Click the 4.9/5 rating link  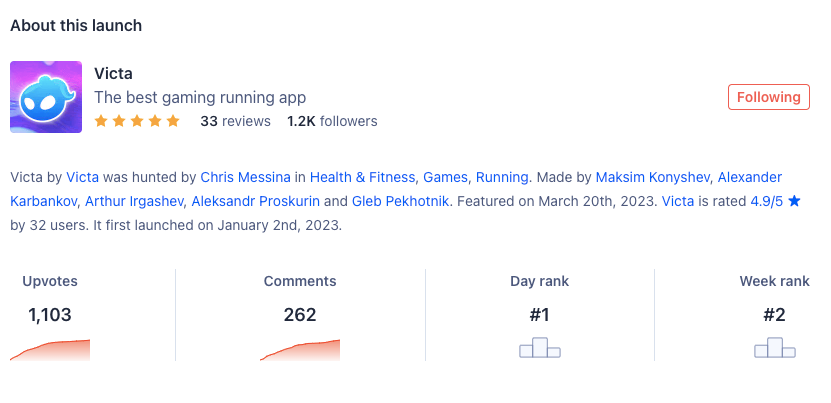(x=766, y=201)
